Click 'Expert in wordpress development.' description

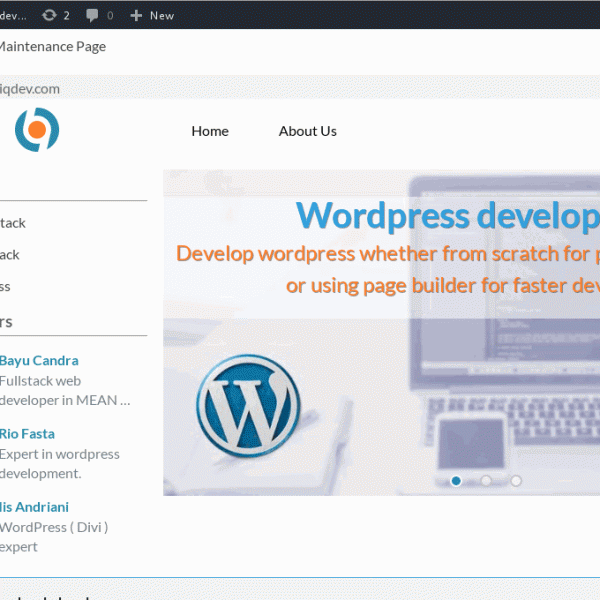click(x=60, y=464)
